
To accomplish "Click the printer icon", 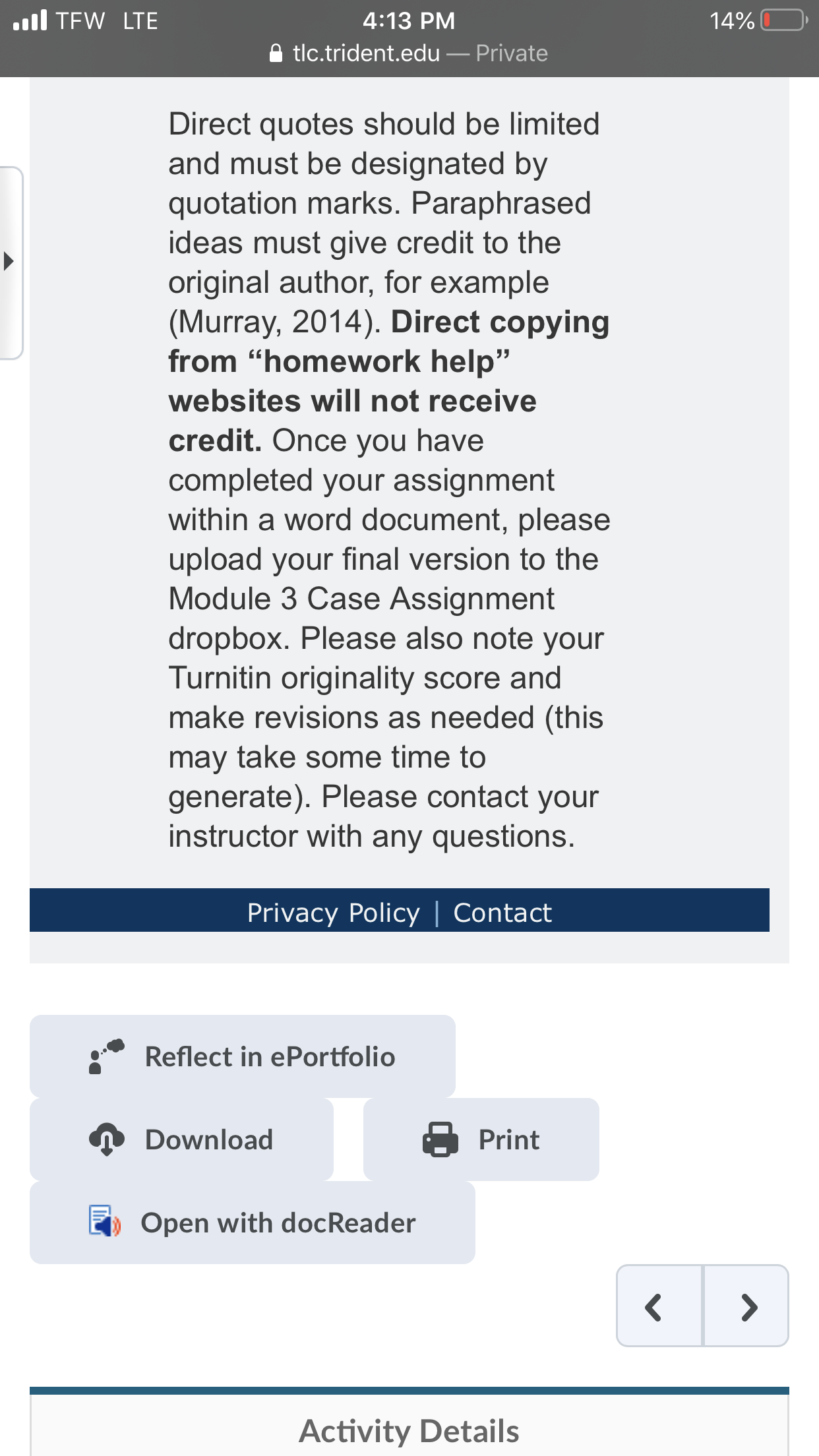I will (440, 1139).
